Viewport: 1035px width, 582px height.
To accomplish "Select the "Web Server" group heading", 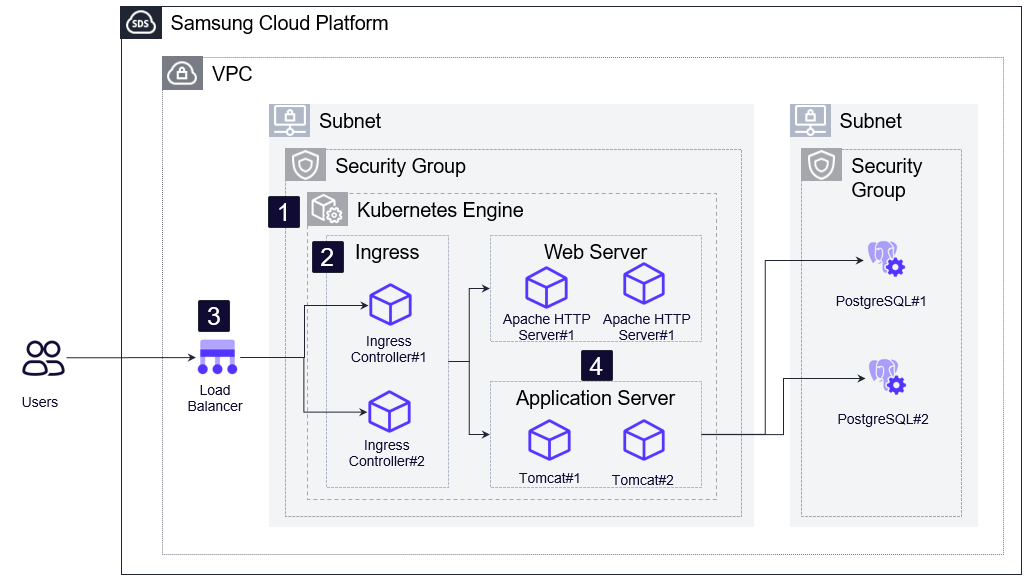I will 595,251.
